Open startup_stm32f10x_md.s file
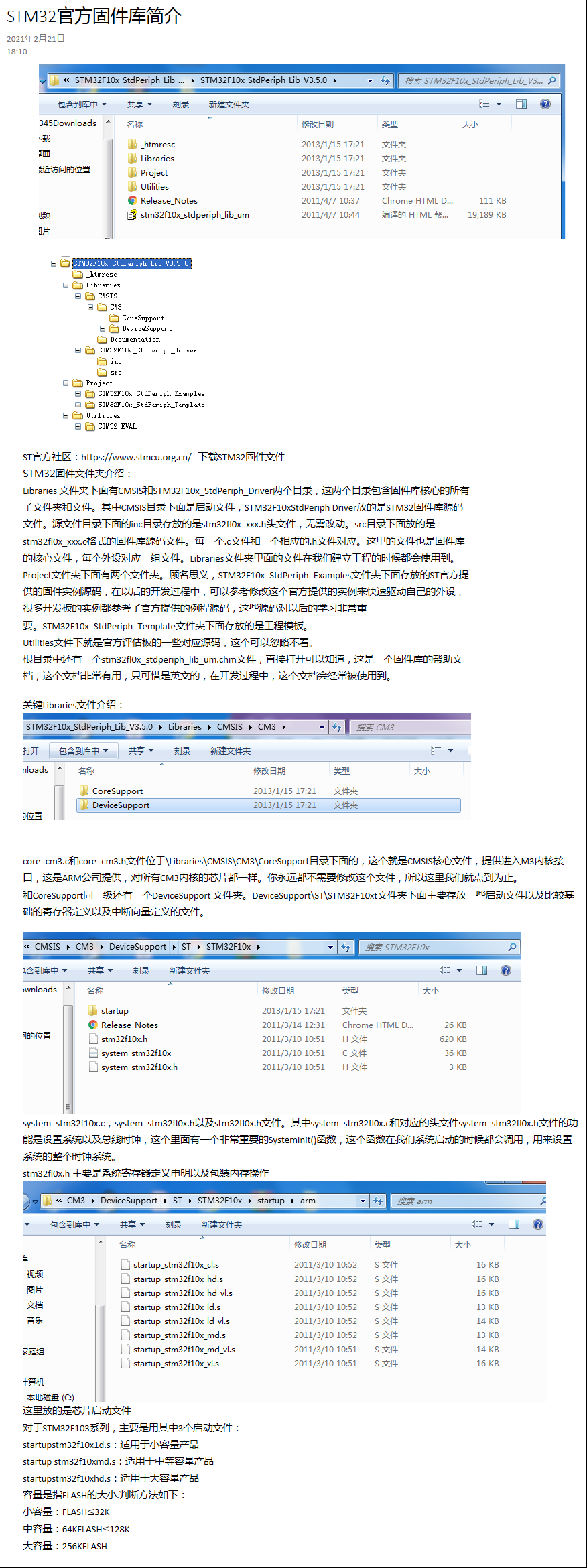Screen dimensions: 587x1568 pyautogui.click(x=180, y=1335)
